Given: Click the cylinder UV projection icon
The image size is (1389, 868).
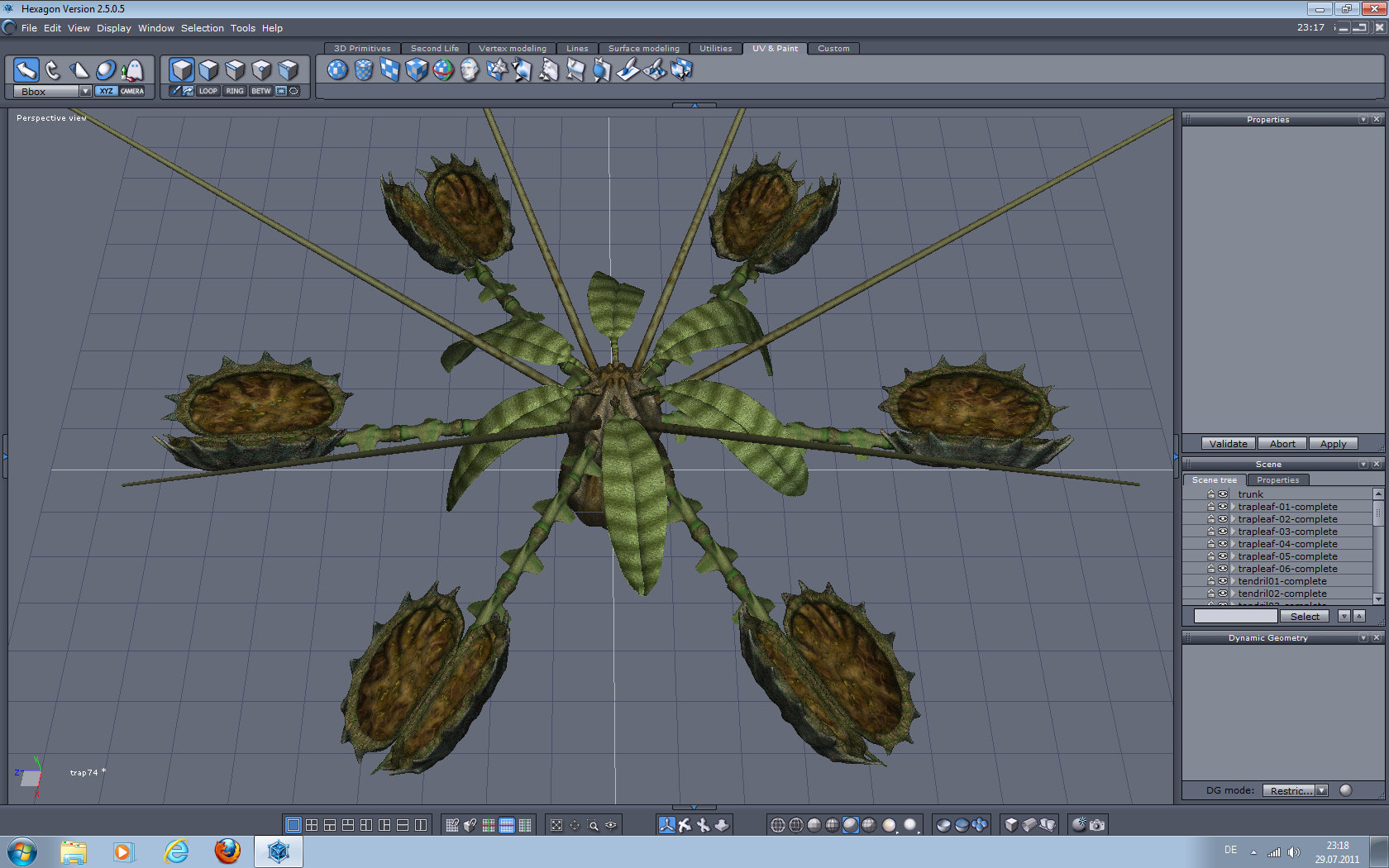Looking at the screenshot, I should click(364, 70).
